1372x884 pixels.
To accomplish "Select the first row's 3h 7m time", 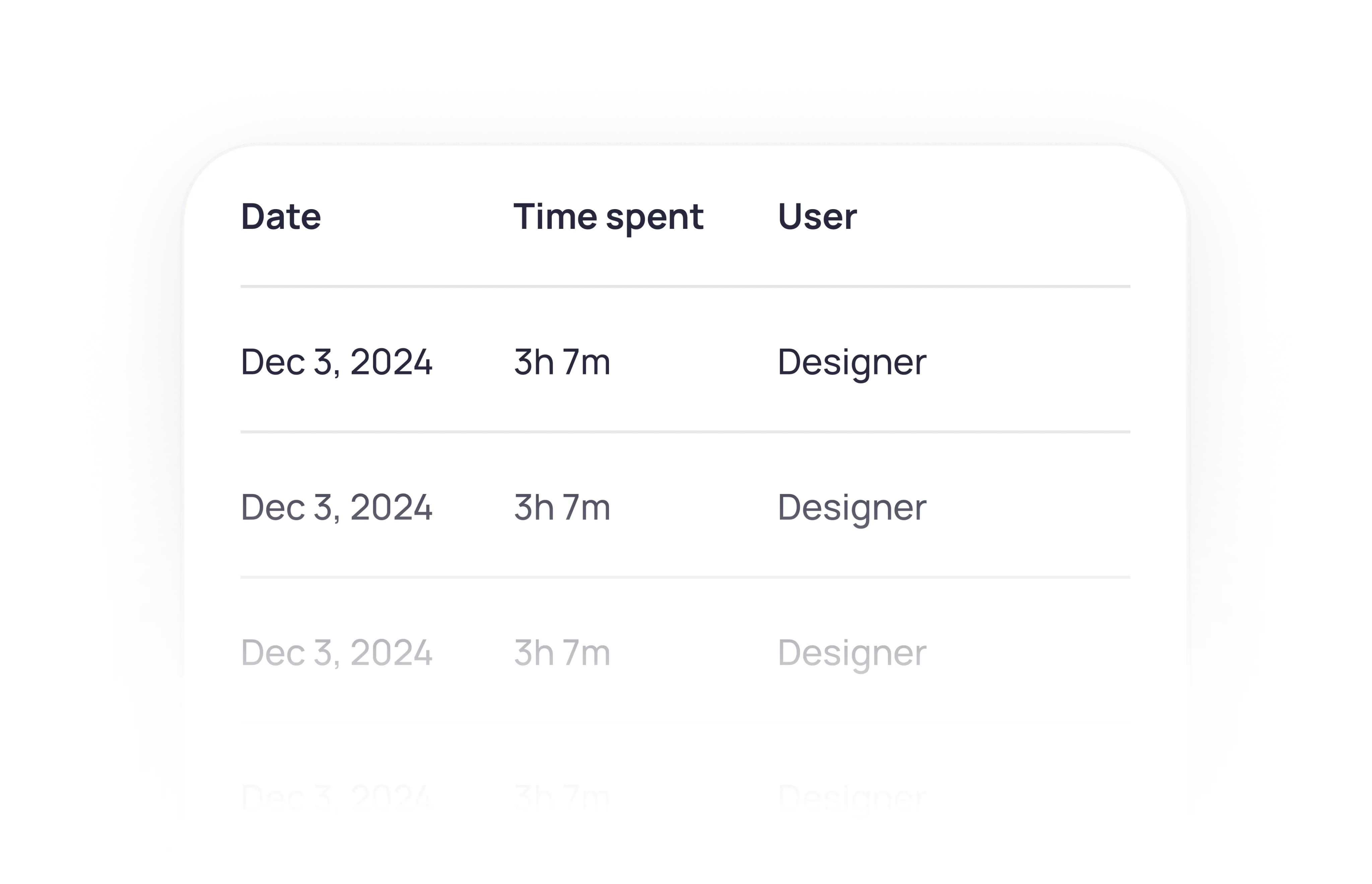I will point(562,362).
